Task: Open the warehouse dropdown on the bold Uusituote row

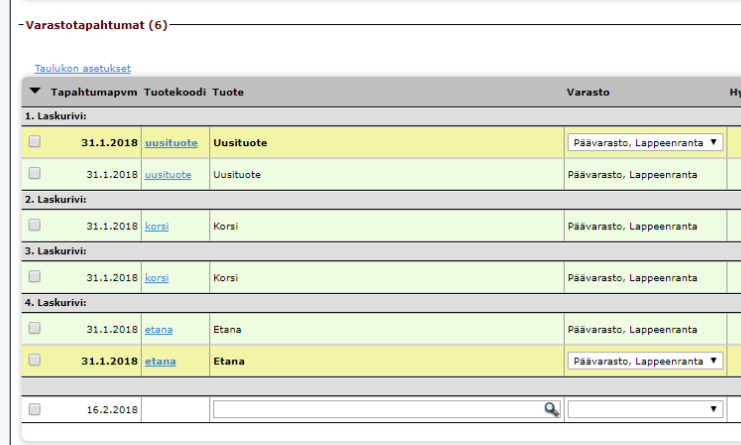Action: click(x=645, y=143)
